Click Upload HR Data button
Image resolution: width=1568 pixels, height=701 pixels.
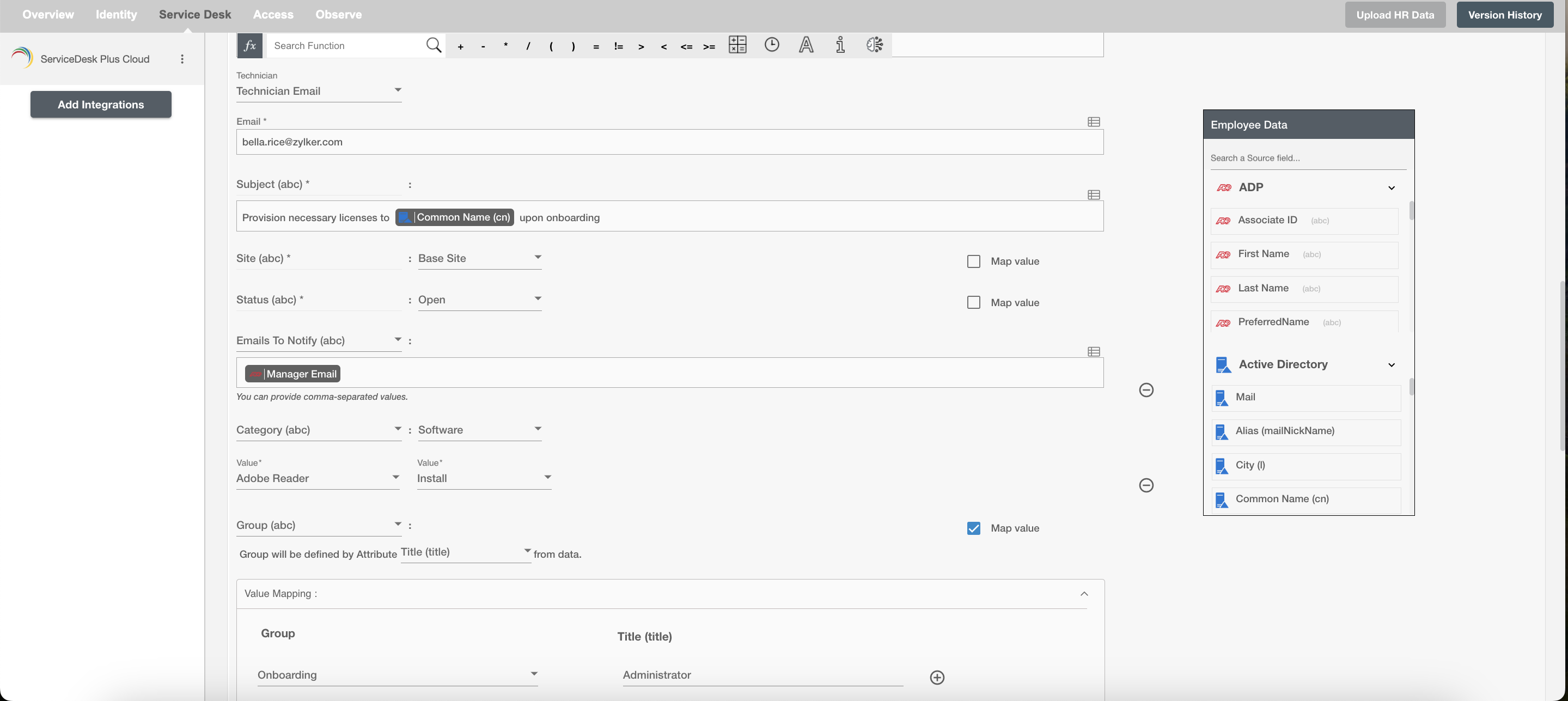1394,15
